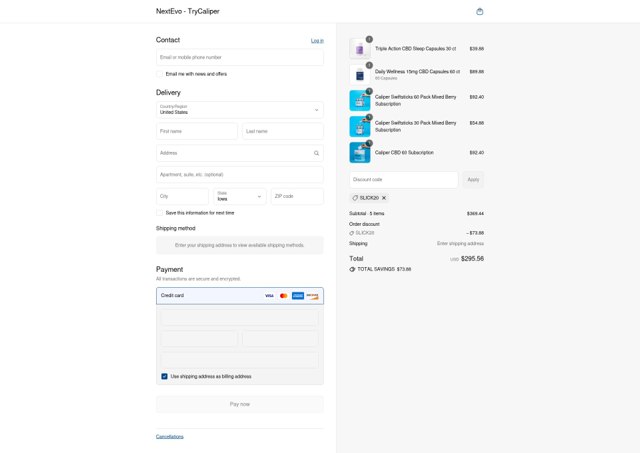Click the SLICK20 tag icon in chip
The width and height of the screenshot is (640, 453).
click(355, 198)
